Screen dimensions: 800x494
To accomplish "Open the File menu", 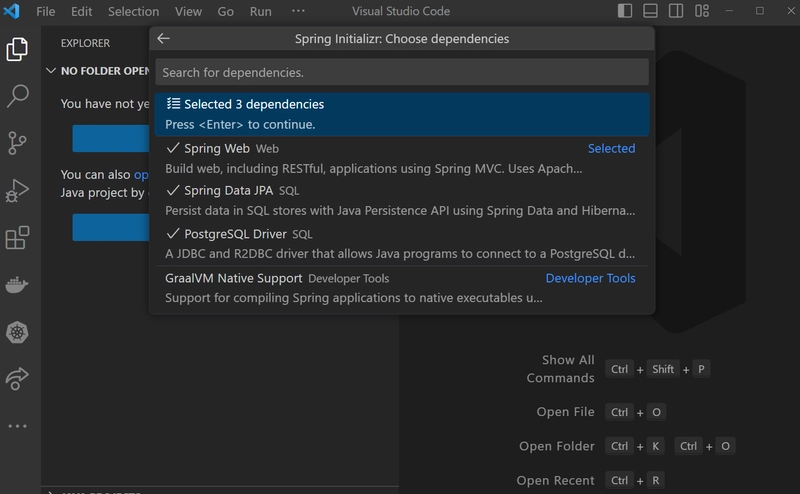I will pyautogui.click(x=45, y=11).
